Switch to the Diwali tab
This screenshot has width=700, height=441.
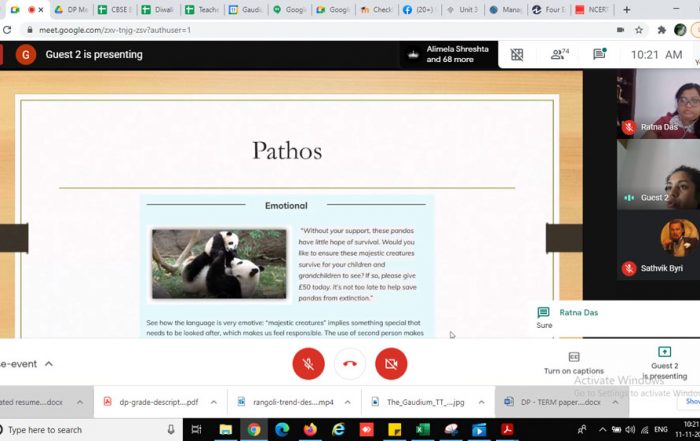pyautogui.click(x=159, y=9)
